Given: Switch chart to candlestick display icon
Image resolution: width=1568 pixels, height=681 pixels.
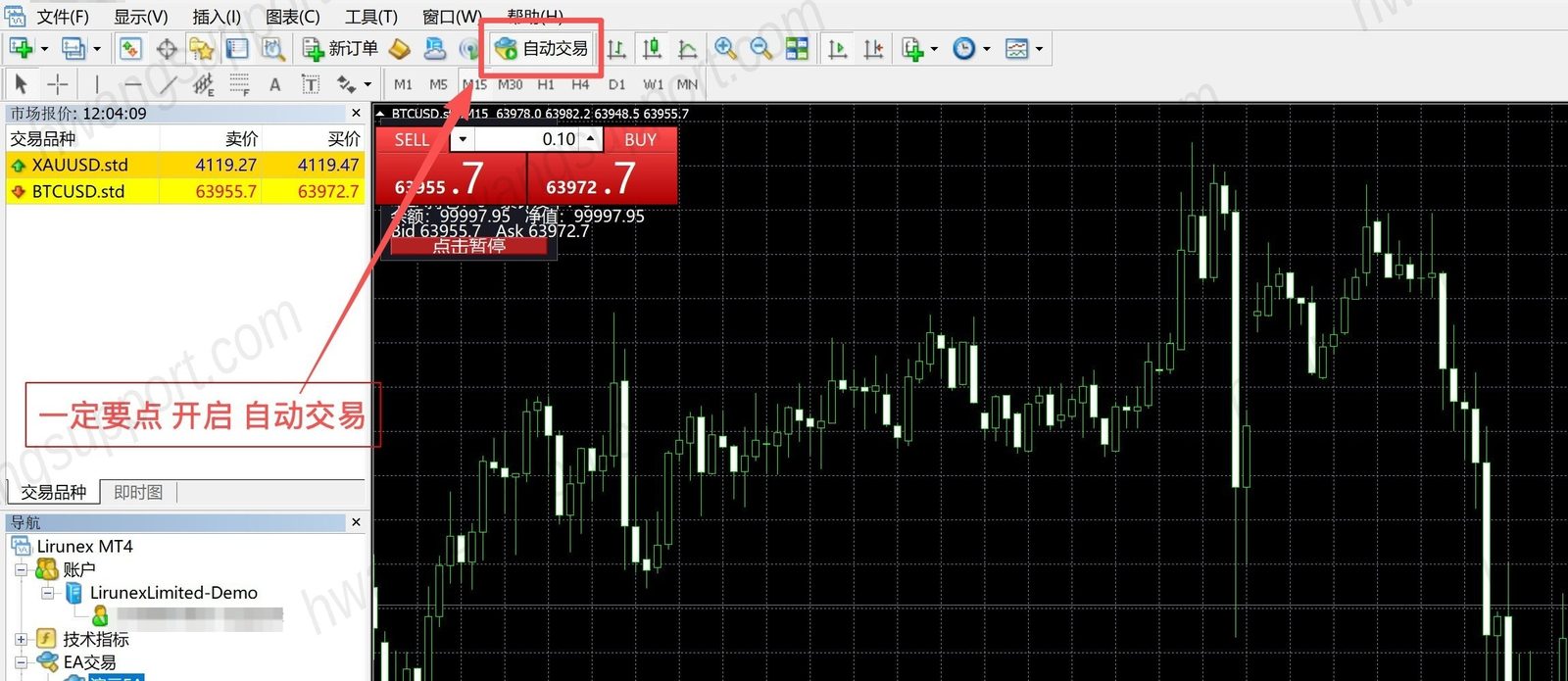Looking at the screenshot, I should pos(652,48).
